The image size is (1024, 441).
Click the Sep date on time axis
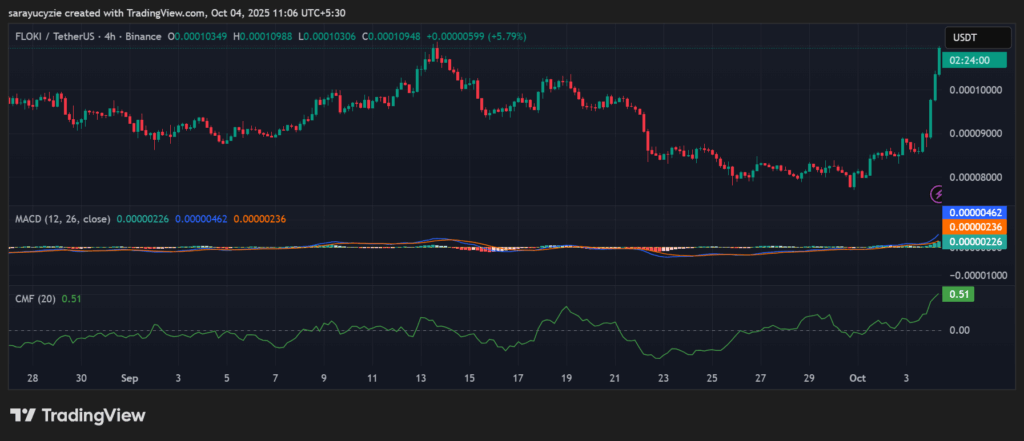coord(129,380)
